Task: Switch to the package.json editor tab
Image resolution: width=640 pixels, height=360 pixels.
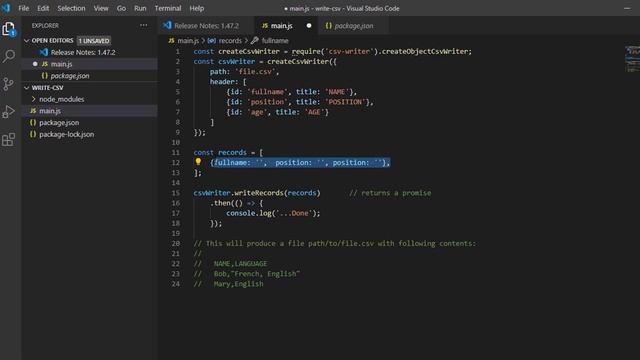Action: coord(353,26)
